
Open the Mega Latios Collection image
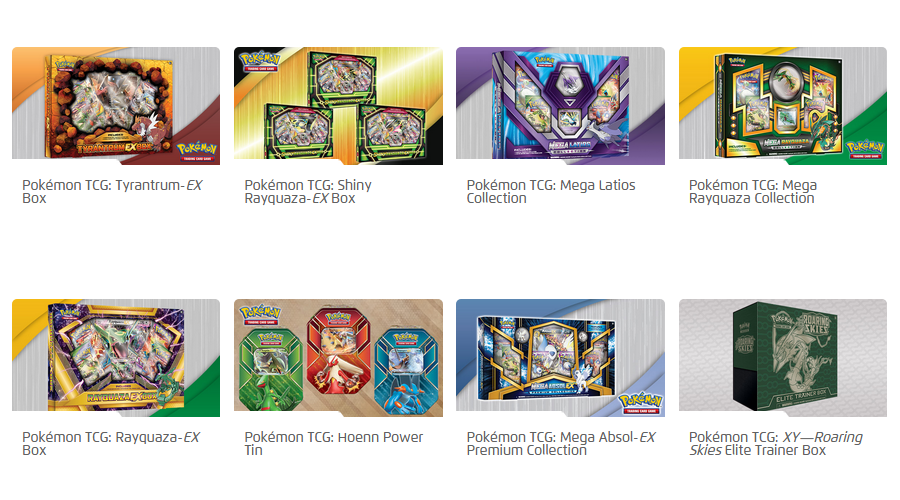coord(561,106)
